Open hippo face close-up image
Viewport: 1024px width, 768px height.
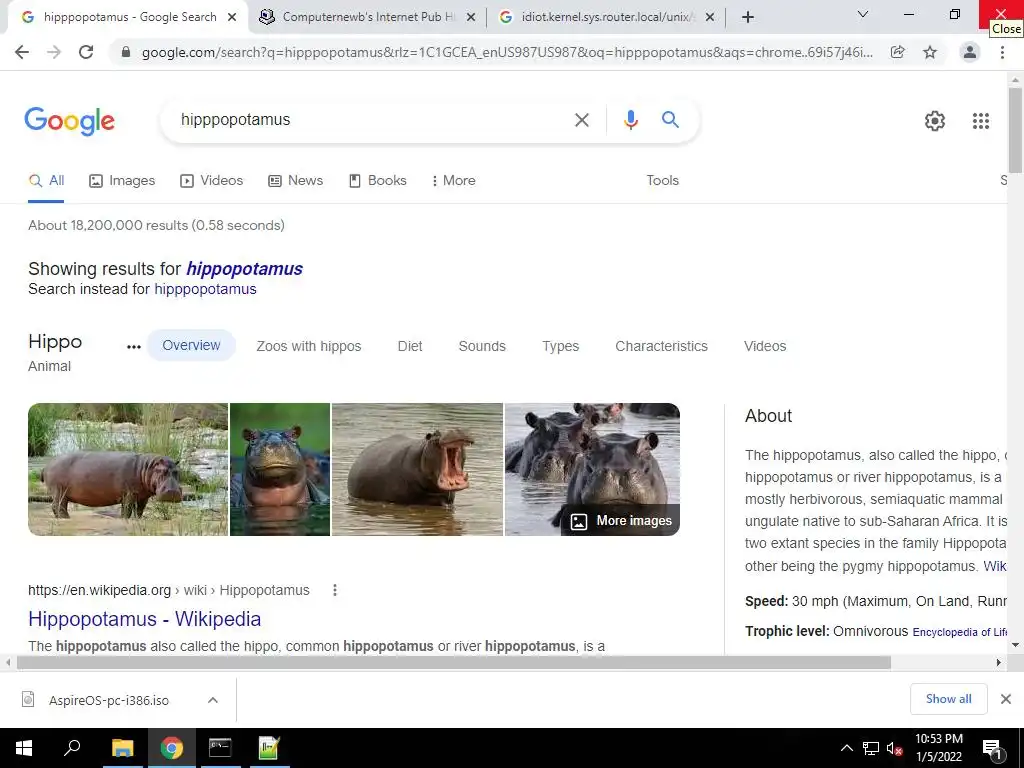point(280,470)
